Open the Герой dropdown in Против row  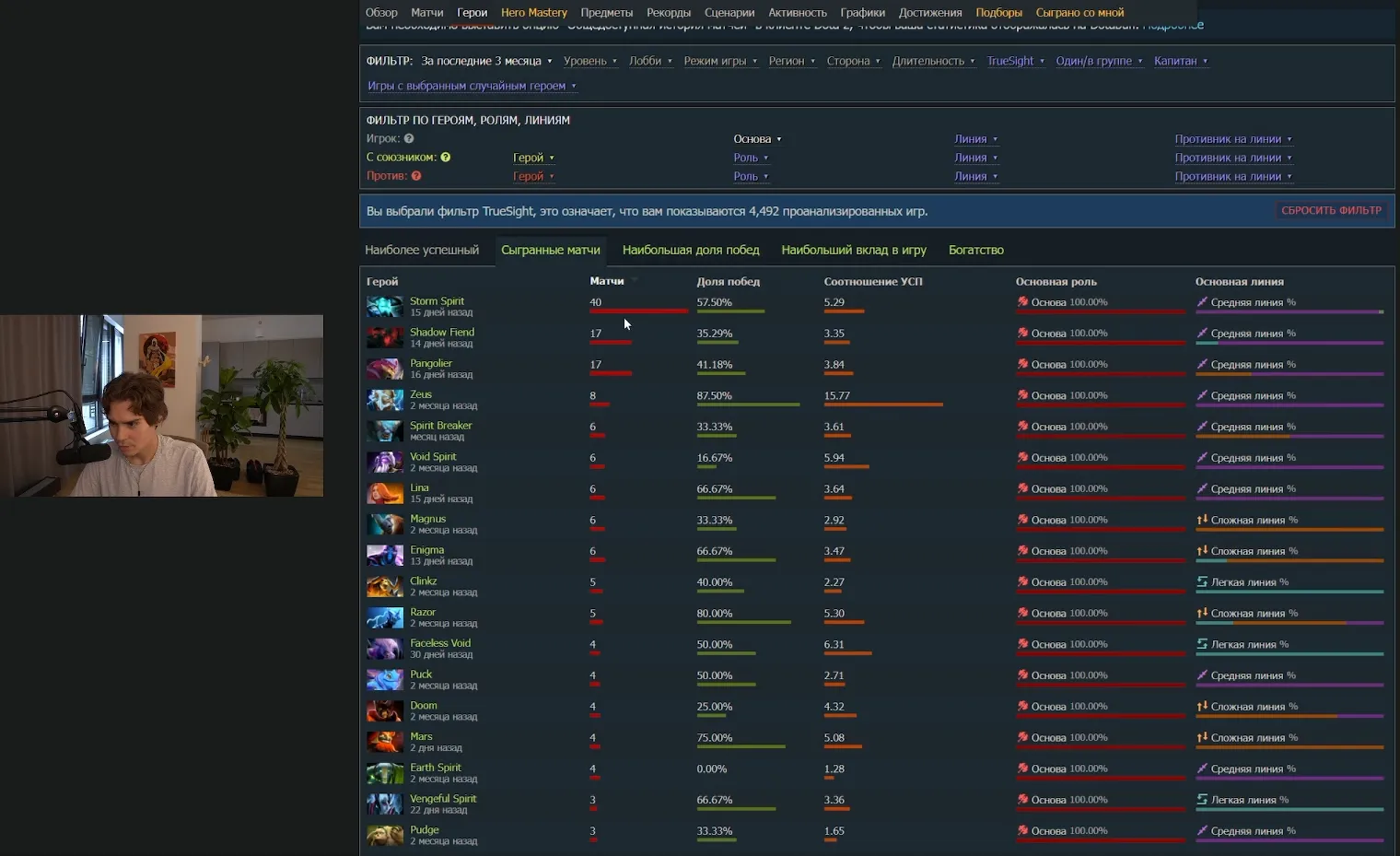[533, 176]
